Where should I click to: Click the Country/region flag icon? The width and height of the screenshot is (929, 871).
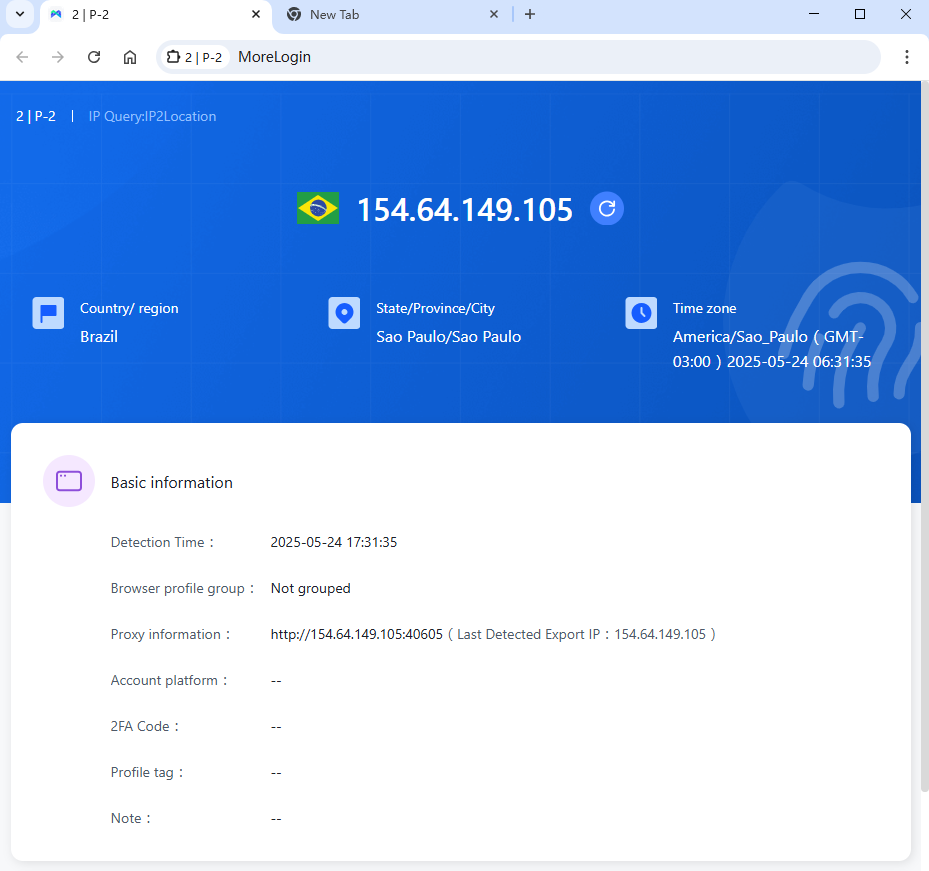[48, 313]
